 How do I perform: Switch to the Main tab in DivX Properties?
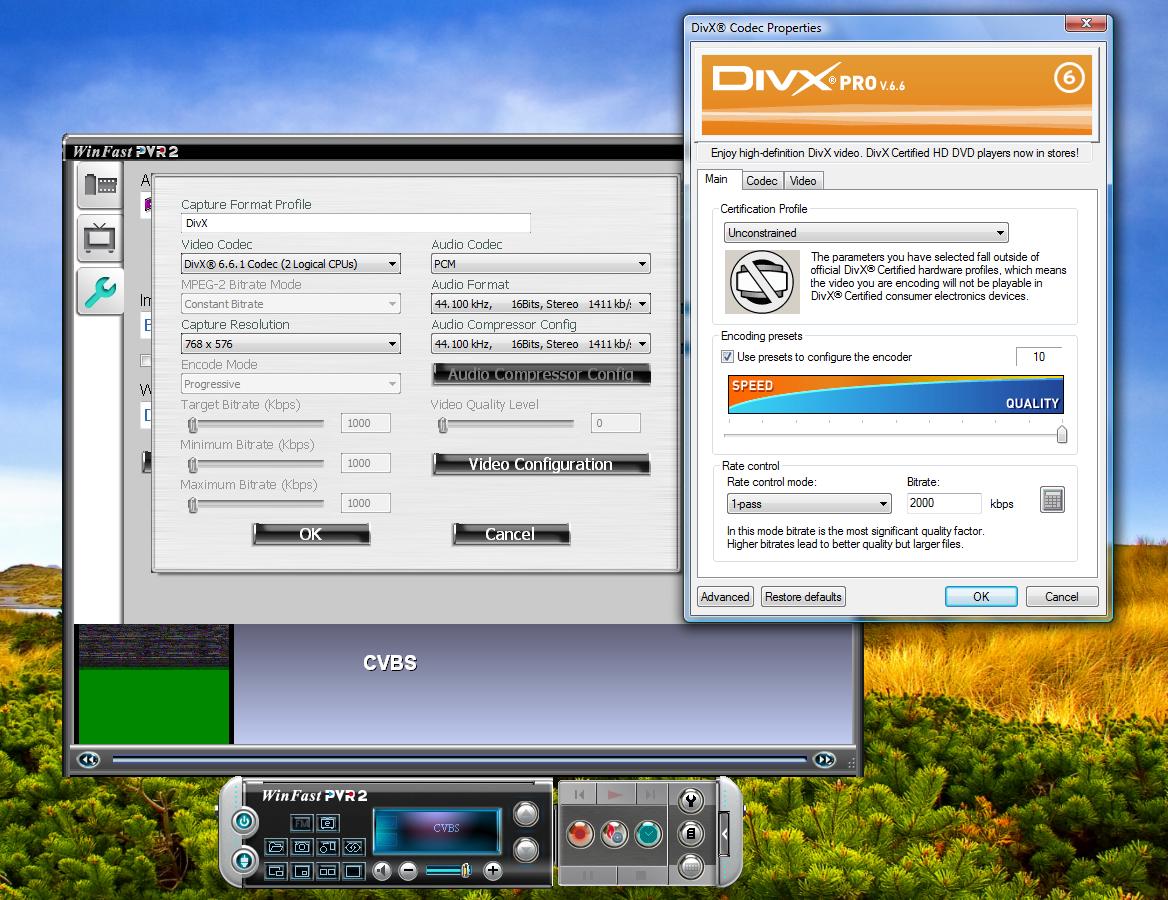[717, 180]
